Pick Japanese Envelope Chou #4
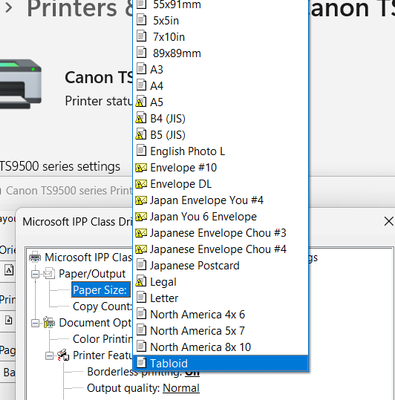Viewport: 395px width, 400px height. (220, 249)
